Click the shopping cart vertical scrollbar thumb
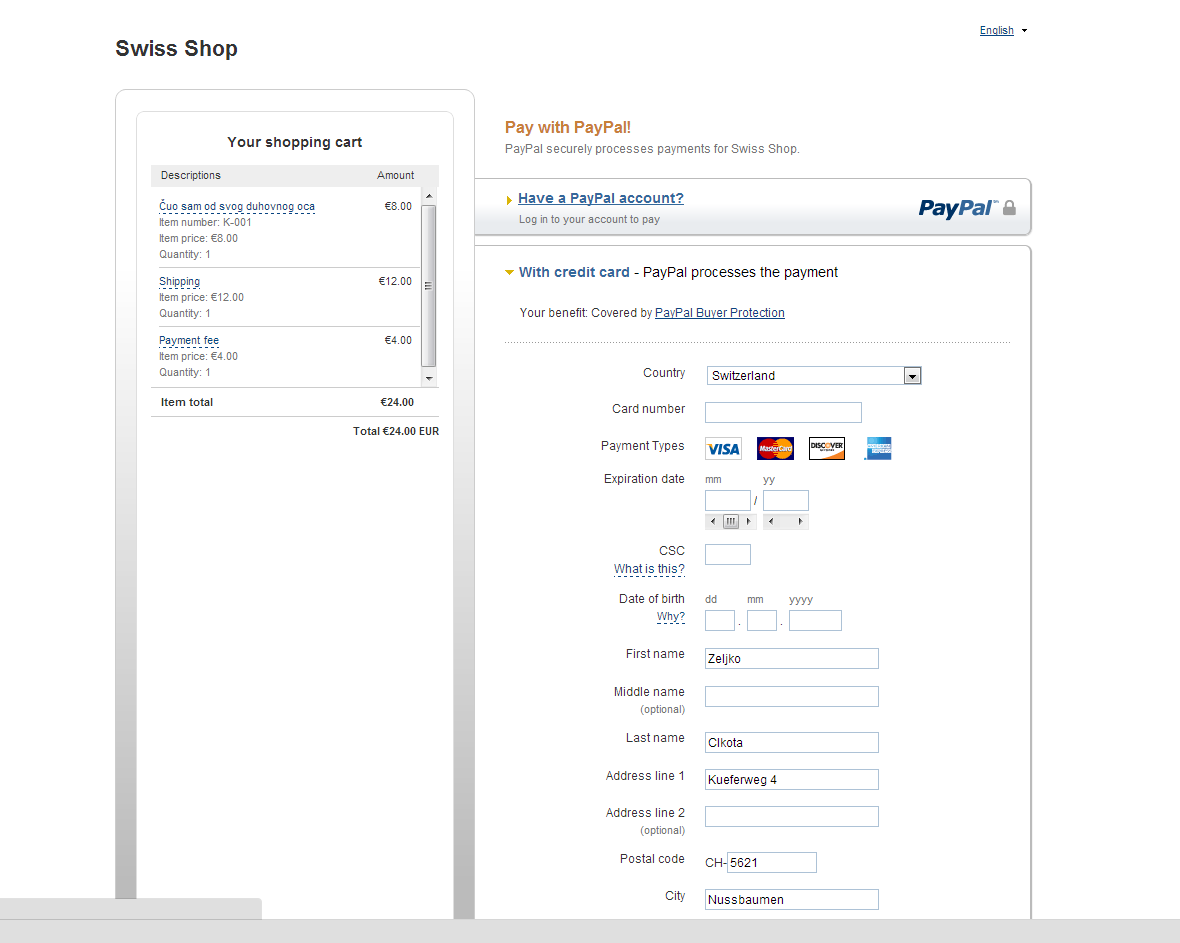 [x=429, y=286]
